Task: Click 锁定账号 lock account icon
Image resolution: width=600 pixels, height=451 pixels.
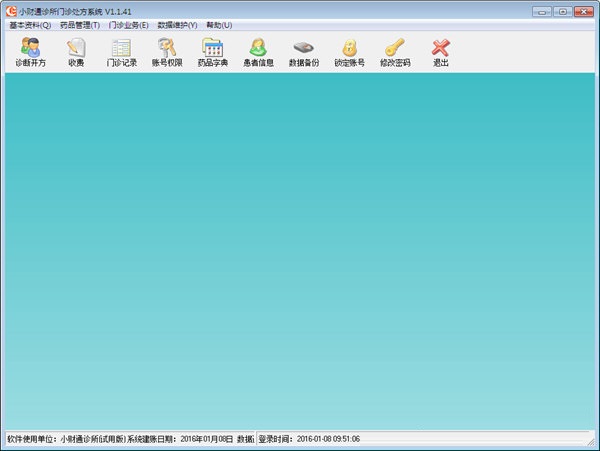Action: coord(349,52)
